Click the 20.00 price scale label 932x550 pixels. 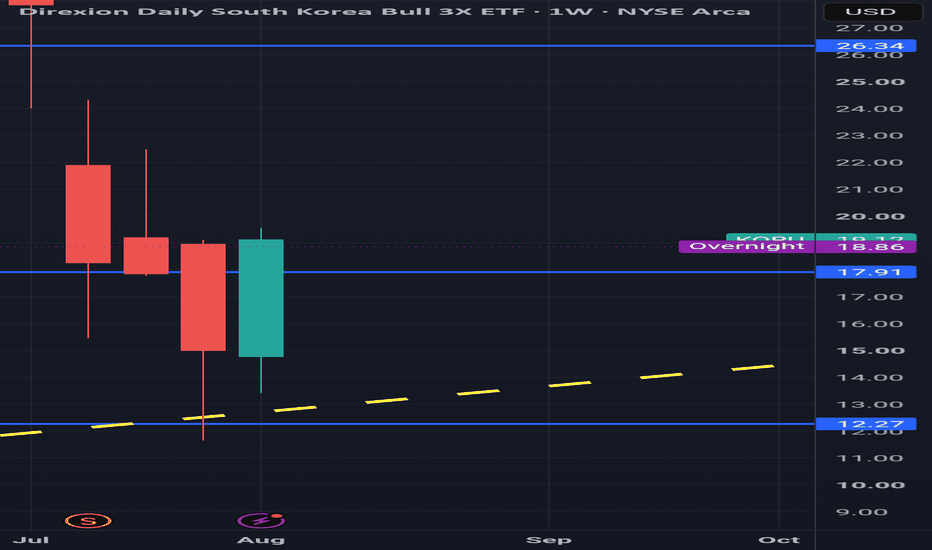[870, 216]
